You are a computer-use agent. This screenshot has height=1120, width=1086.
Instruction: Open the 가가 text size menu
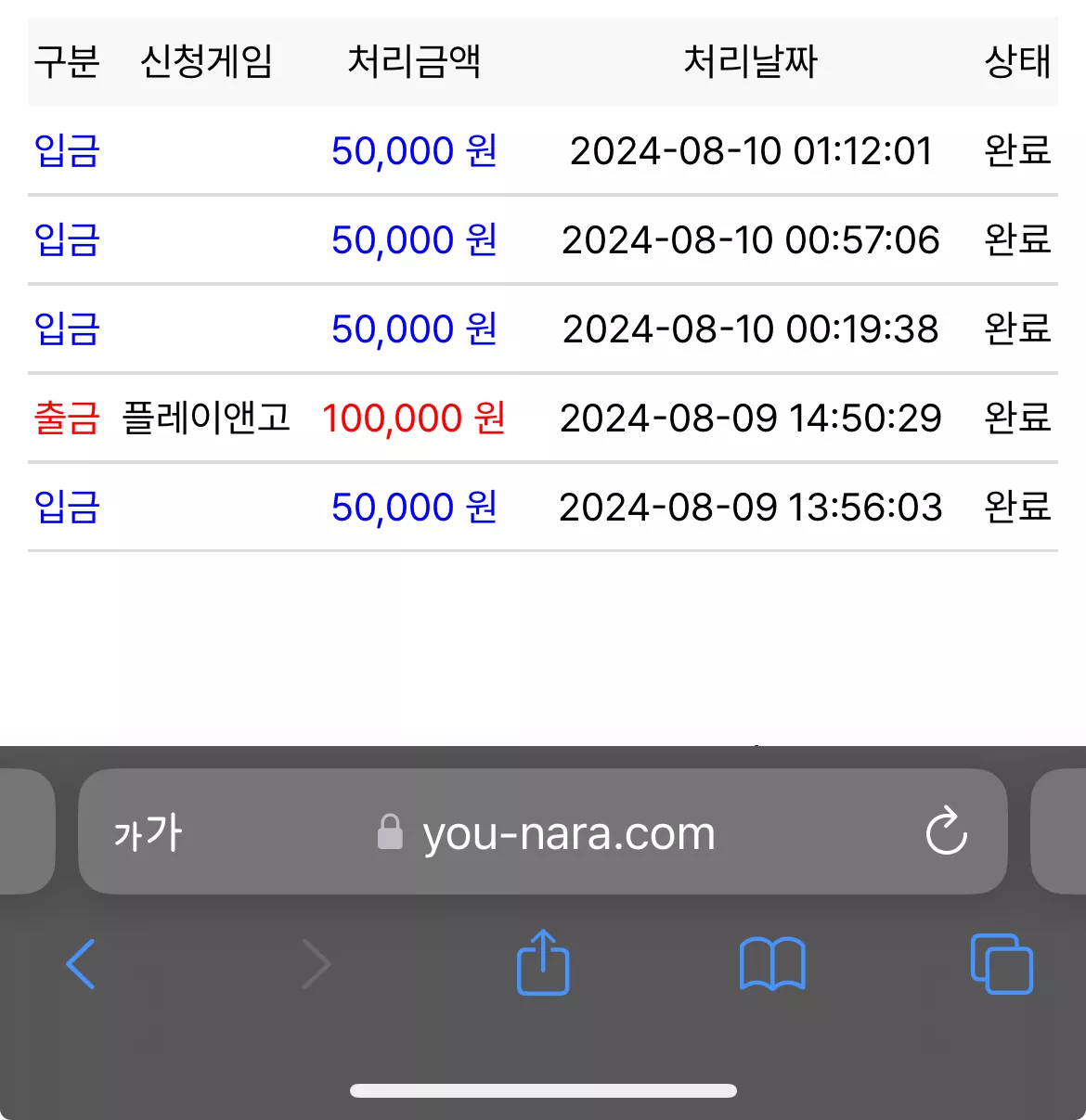(149, 832)
